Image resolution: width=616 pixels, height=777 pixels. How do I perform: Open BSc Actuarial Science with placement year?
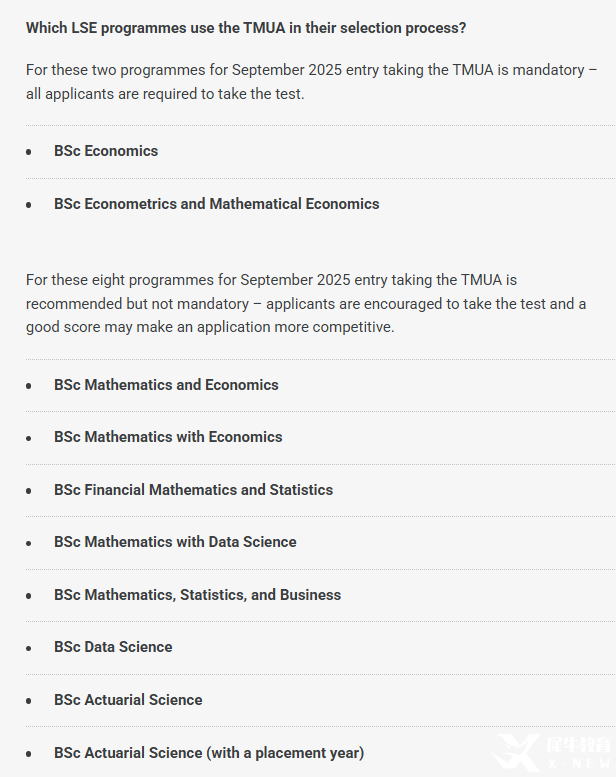(x=209, y=753)
